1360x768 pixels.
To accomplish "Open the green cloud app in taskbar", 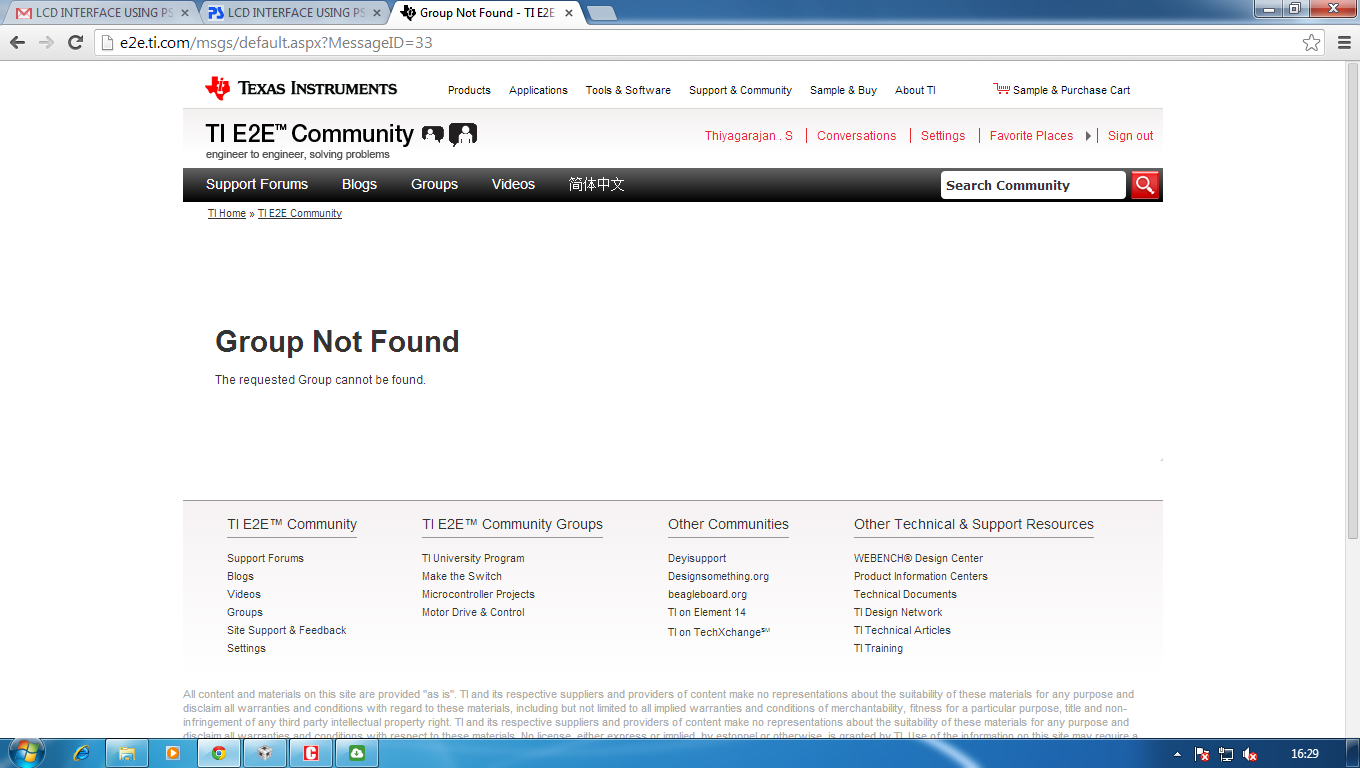I will tap(357, 753).
